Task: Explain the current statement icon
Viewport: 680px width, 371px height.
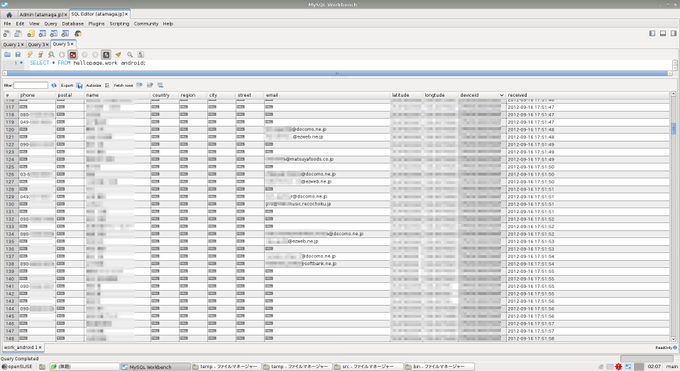Action: tap(51, 55)
